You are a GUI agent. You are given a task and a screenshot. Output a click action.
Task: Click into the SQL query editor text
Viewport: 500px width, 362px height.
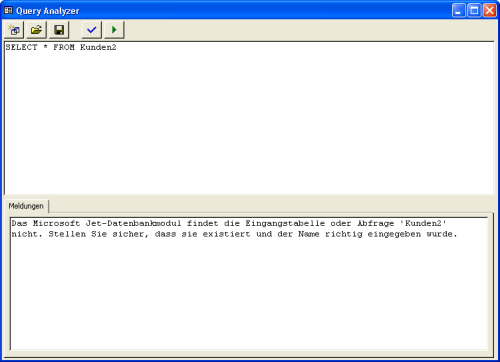click(x=249, y=118)
